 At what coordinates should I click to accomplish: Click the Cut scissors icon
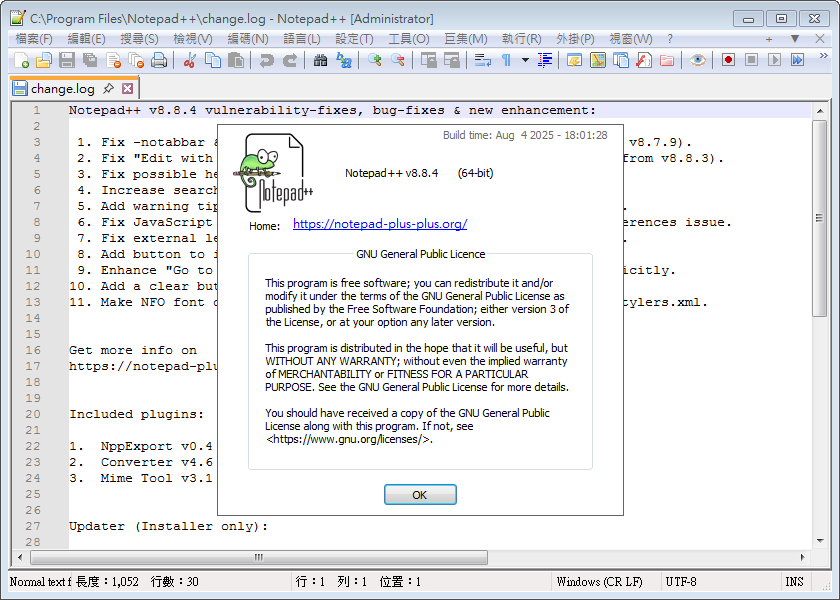pos(189,60)
